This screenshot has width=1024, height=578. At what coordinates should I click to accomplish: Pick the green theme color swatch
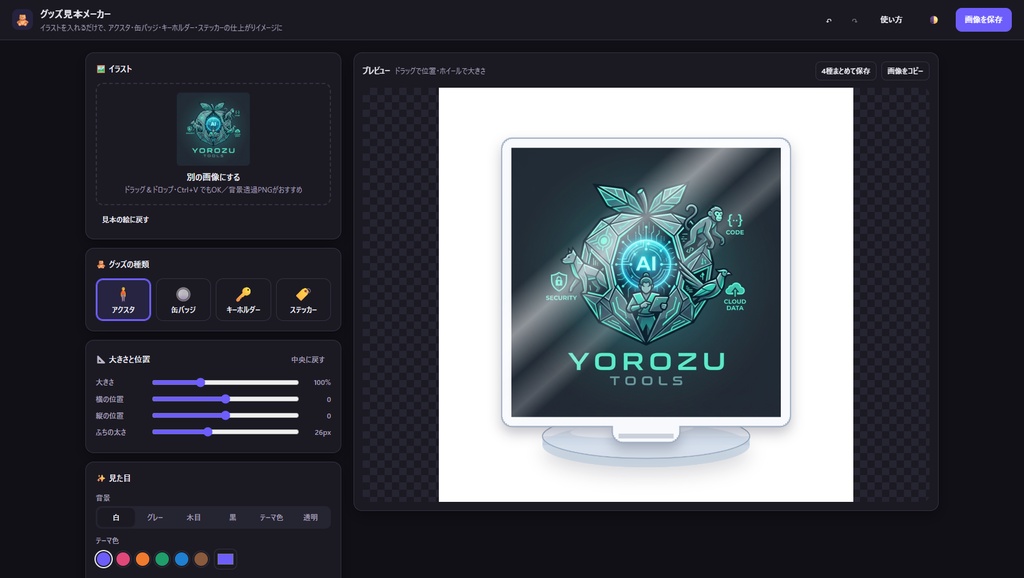tap(162, 559)
